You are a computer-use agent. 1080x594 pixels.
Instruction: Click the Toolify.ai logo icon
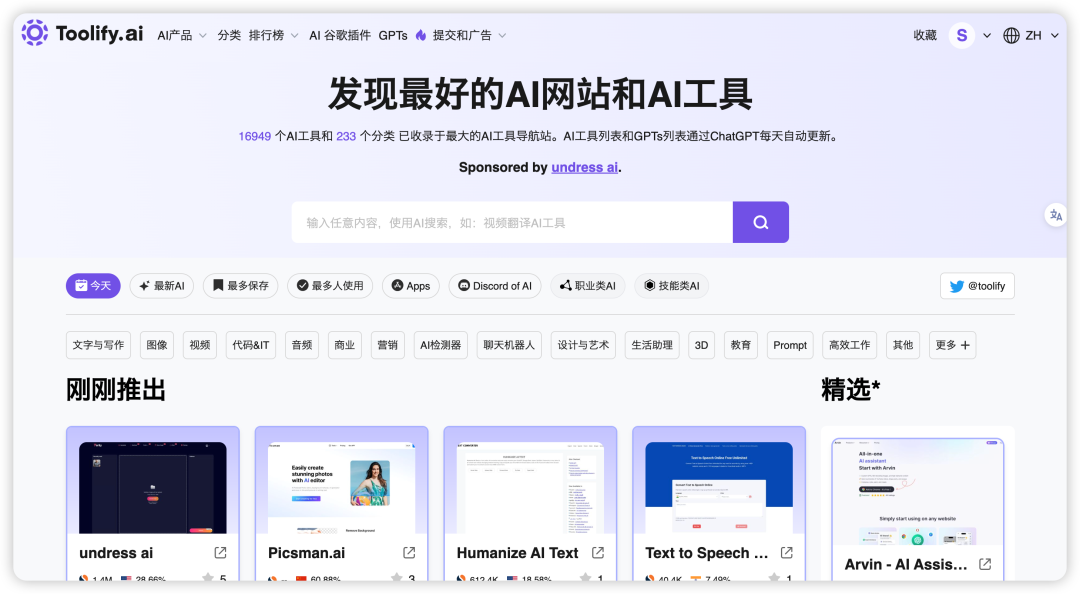coord(34,32)
